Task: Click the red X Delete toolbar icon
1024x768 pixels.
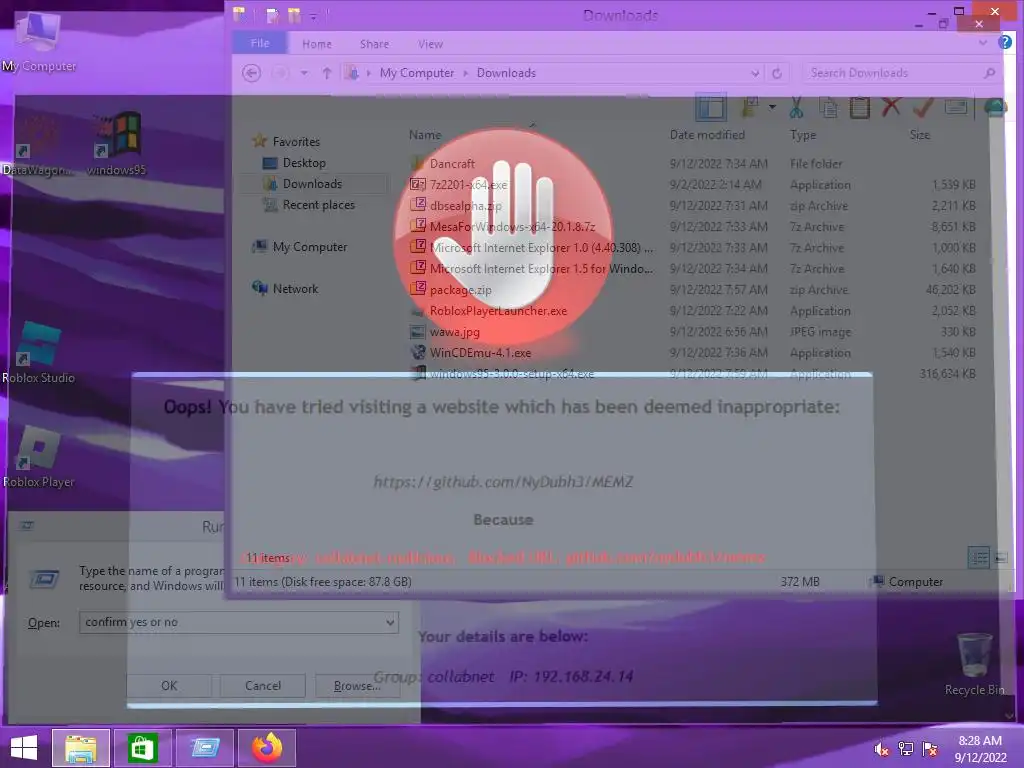Action: click(x=891, y=106)
